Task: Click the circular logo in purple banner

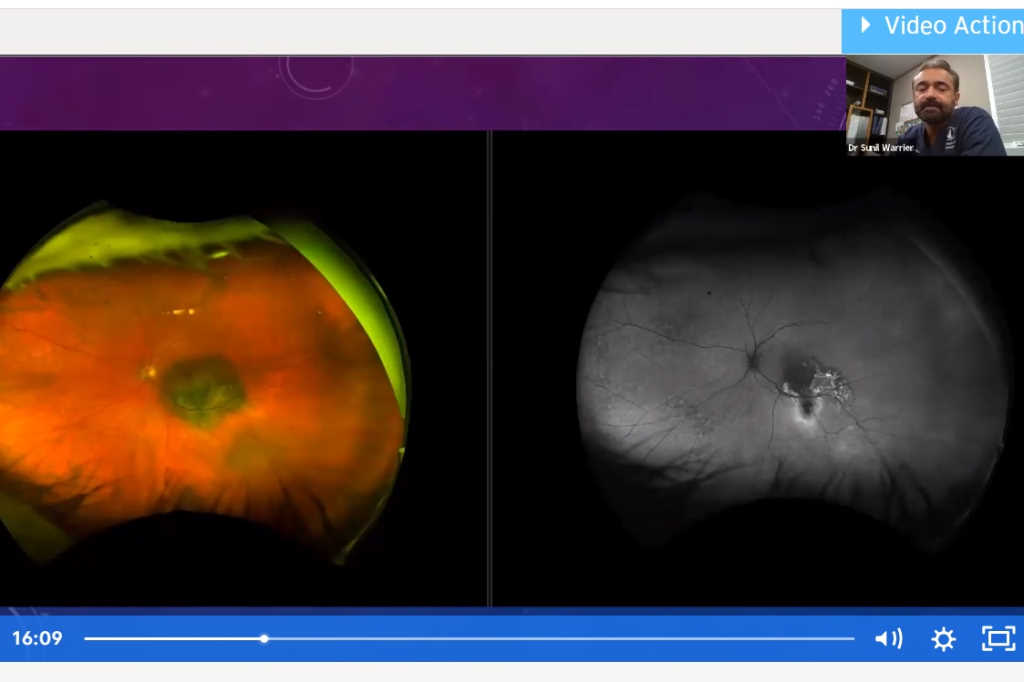Action: pos(316,70)
